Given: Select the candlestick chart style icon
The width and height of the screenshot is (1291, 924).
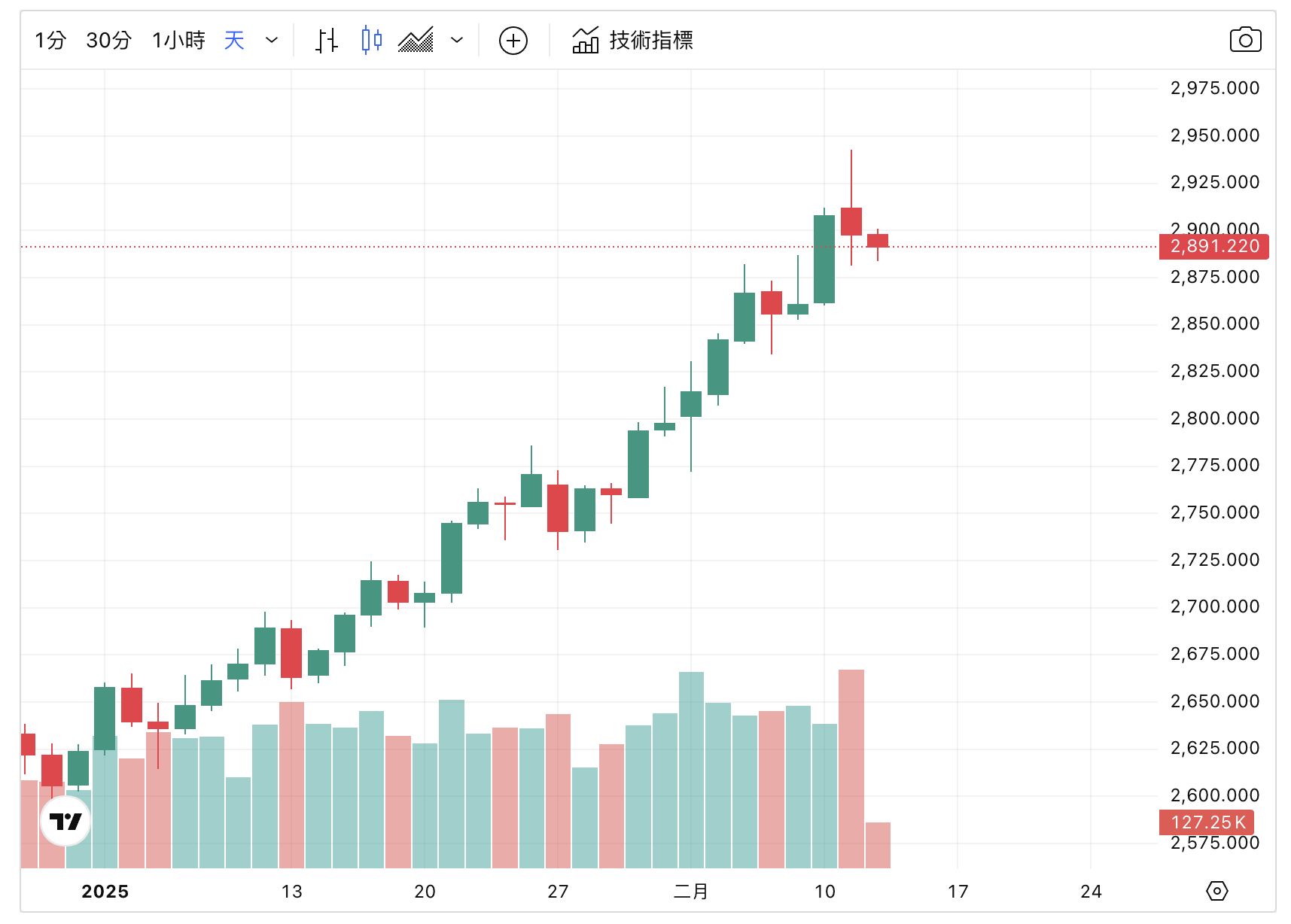Looking at the screenshot, I should click(x=371, y=40).
